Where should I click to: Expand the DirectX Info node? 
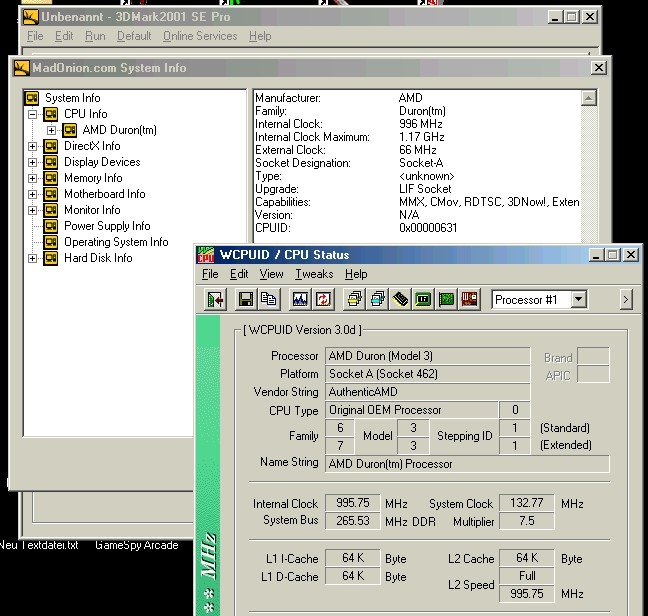pyautogui.click(x=32, y=146)
